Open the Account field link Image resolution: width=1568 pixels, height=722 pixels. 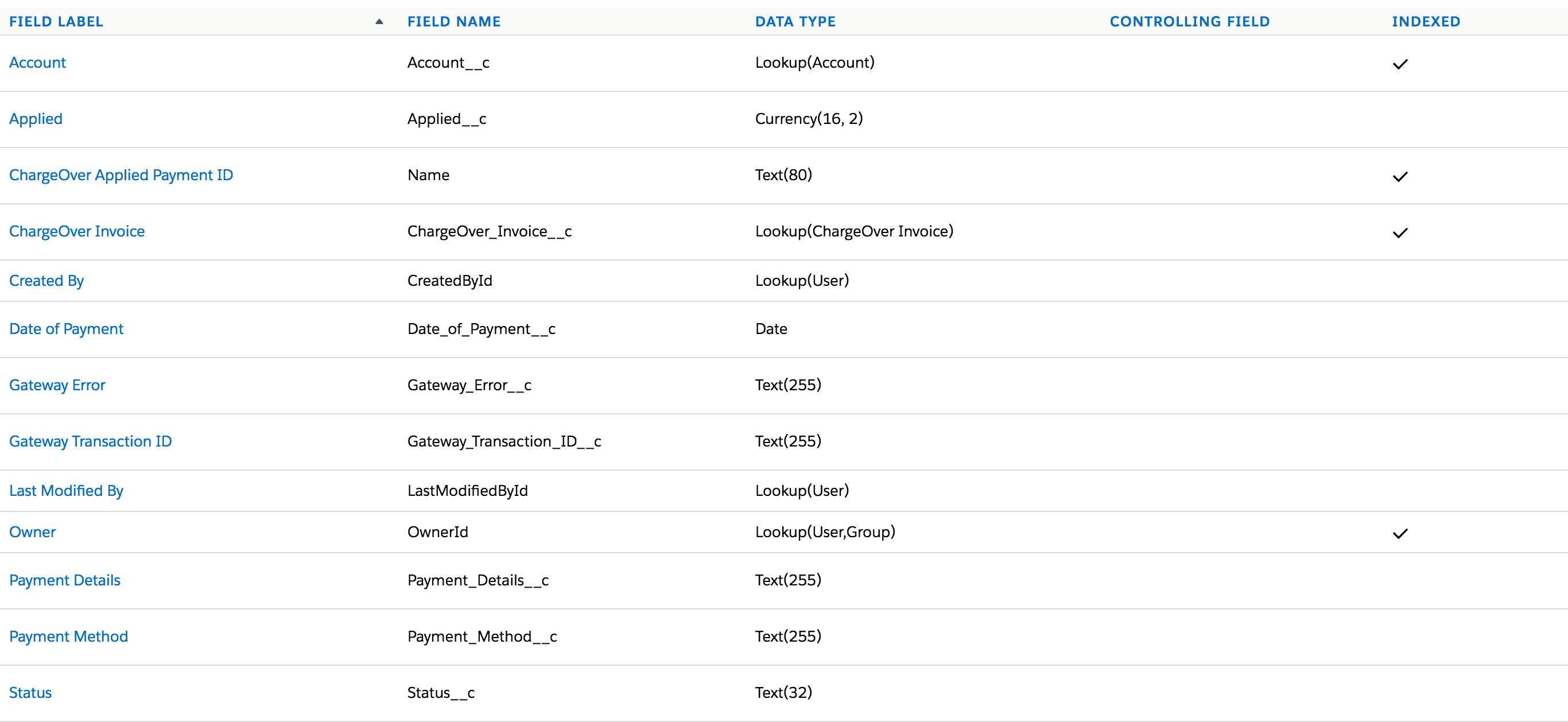pyautogui.click(x=37, y=63)
